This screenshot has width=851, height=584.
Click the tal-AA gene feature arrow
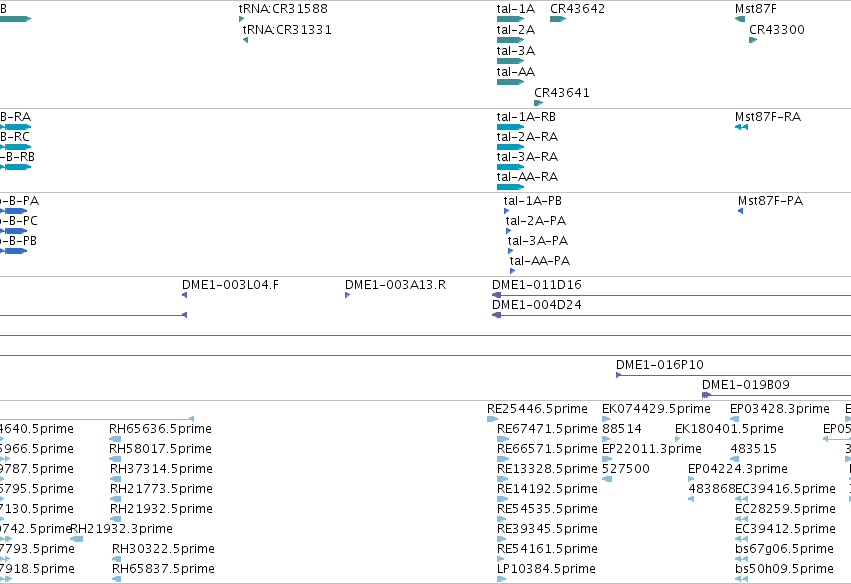click(510, 82)
